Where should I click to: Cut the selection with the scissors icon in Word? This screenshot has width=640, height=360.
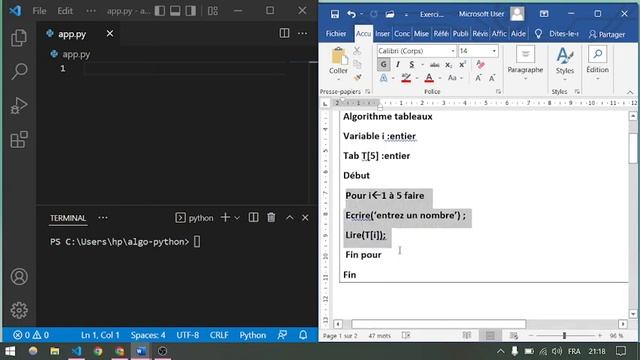(x=357, y=51)
